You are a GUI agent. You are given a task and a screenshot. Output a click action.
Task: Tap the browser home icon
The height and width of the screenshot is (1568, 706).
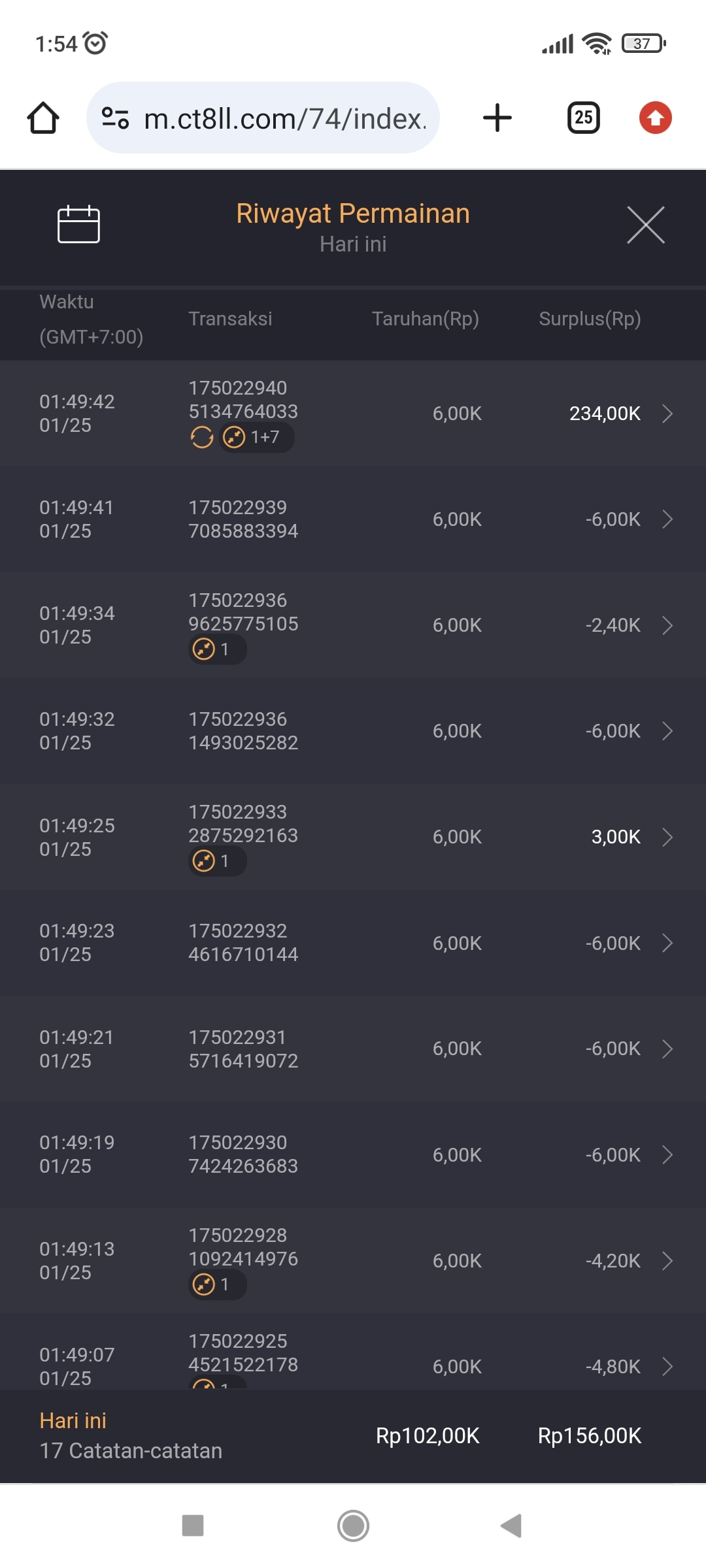43,118
